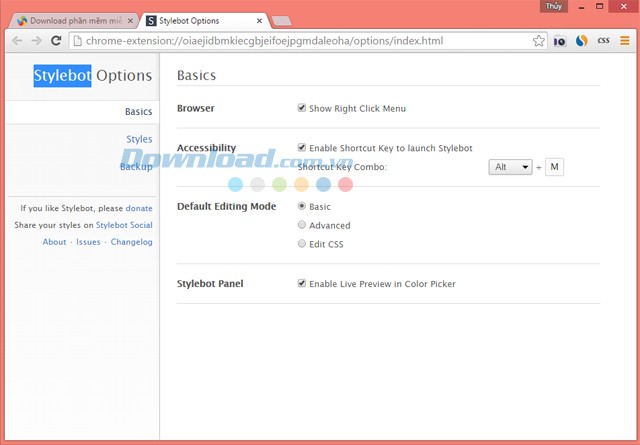Click the shortcut key M field

coord(554,167)
